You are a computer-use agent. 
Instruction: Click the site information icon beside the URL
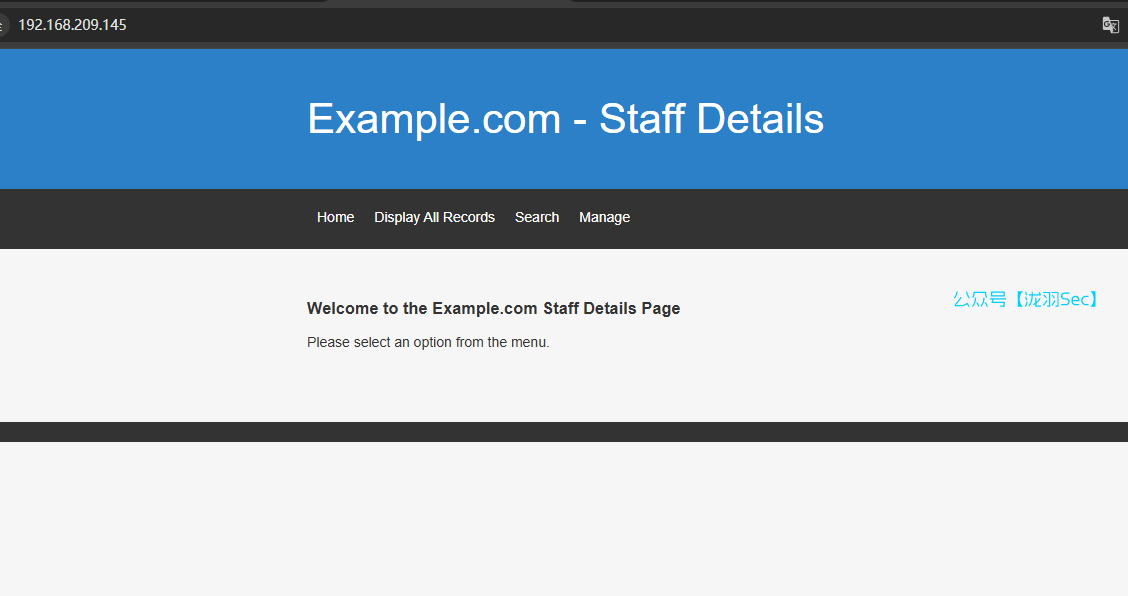[x=3, y=25]
